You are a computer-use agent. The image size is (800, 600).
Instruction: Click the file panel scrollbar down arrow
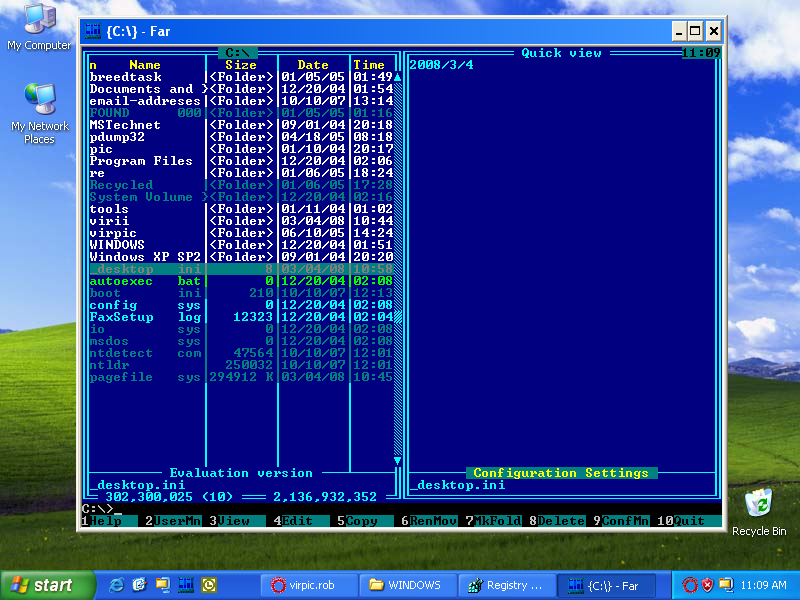397,461
